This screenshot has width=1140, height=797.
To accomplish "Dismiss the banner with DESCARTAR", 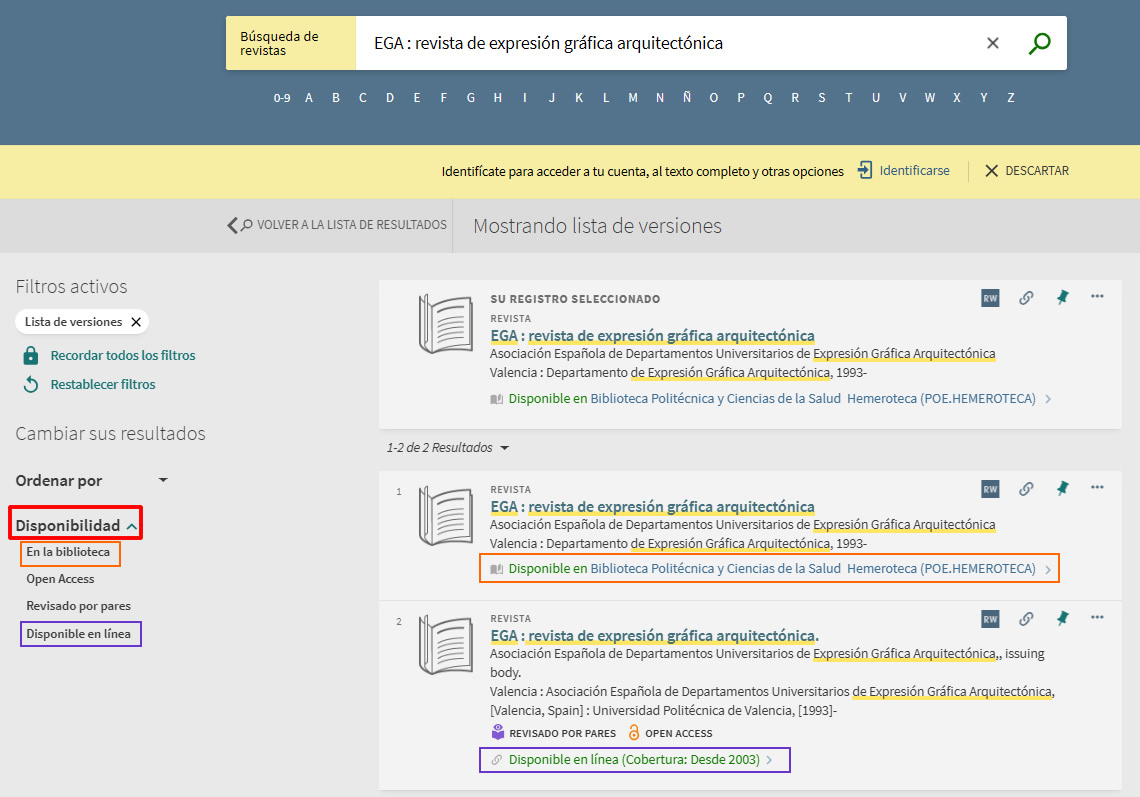I will pos(1027,171).
